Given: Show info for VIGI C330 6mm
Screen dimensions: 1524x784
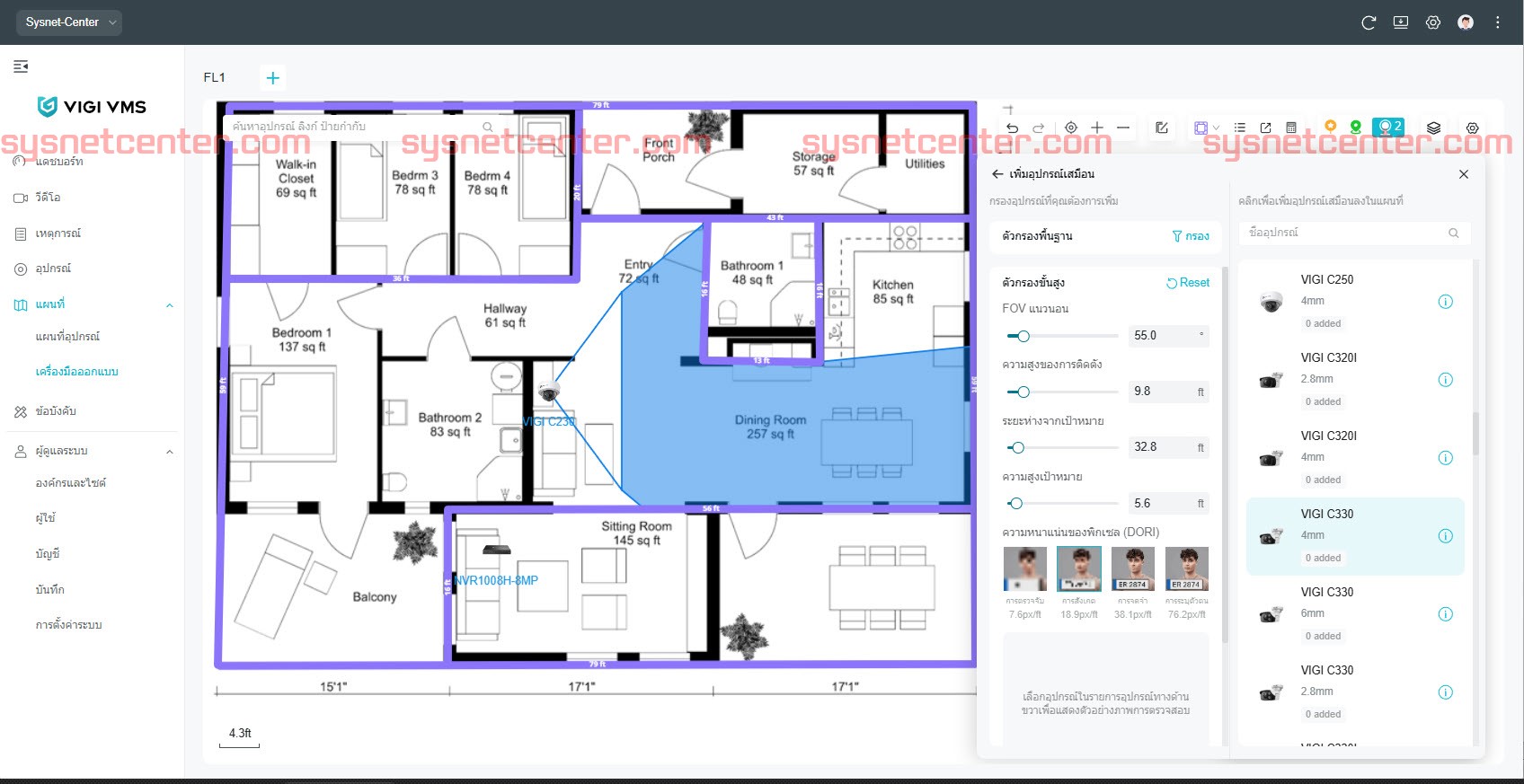Looking at the screenshot, I should tap(1446, 614).
